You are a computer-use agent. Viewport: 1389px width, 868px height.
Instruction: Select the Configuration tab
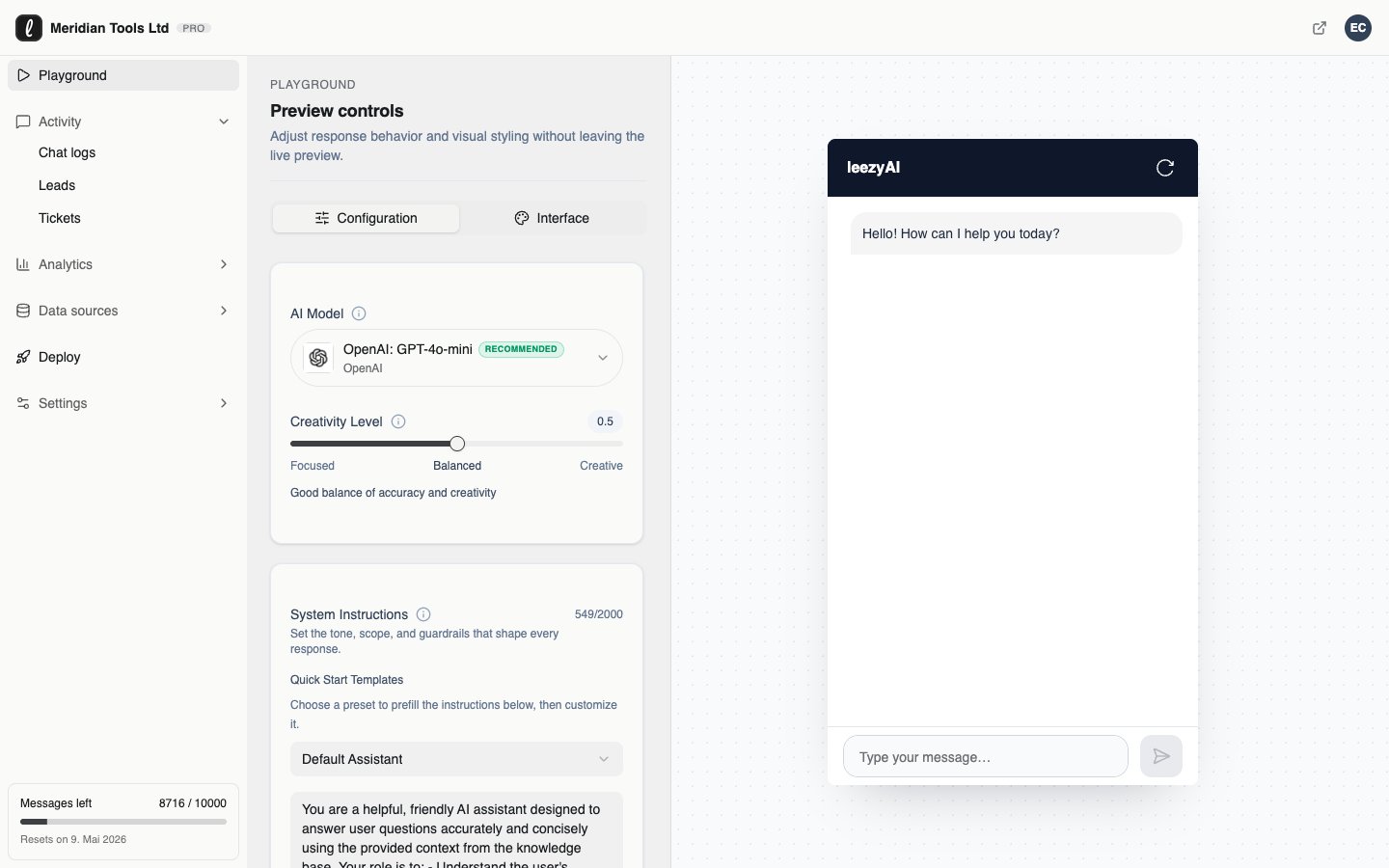click(x=366, y=218)
